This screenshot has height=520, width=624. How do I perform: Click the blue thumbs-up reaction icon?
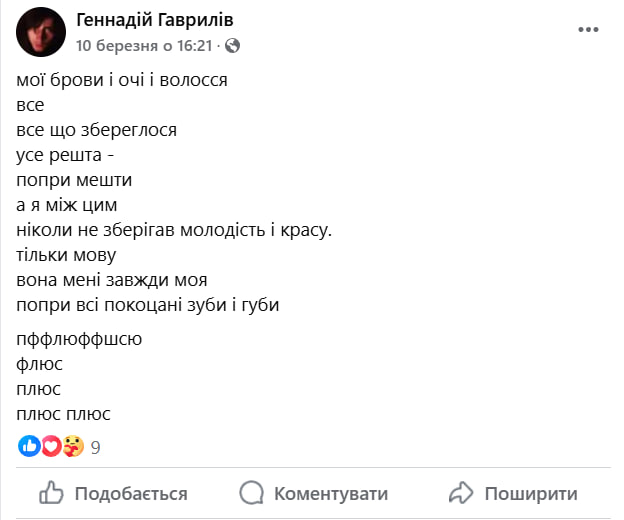[x=30, y=446]
